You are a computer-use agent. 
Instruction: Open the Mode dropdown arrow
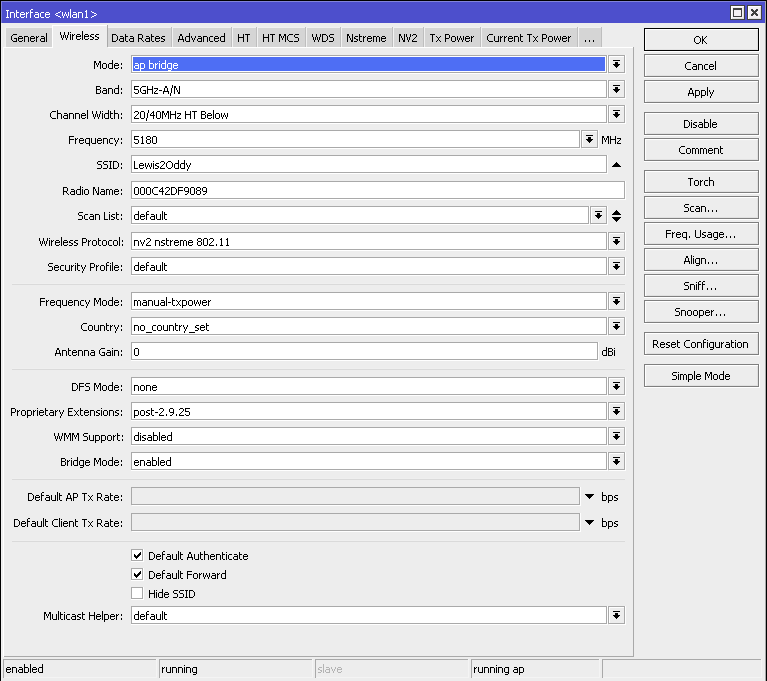pyautogui.click(x=616, y=65)
